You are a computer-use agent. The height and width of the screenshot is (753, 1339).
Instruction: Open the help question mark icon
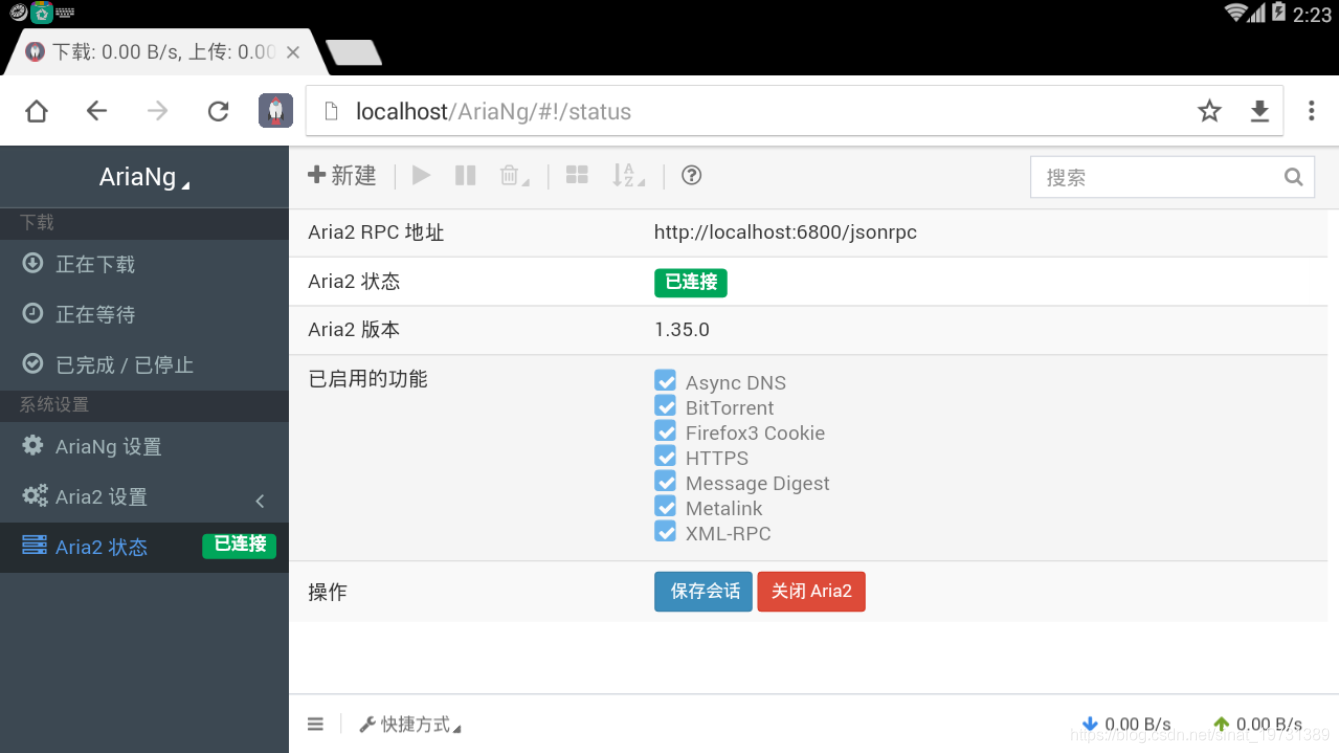691,175
